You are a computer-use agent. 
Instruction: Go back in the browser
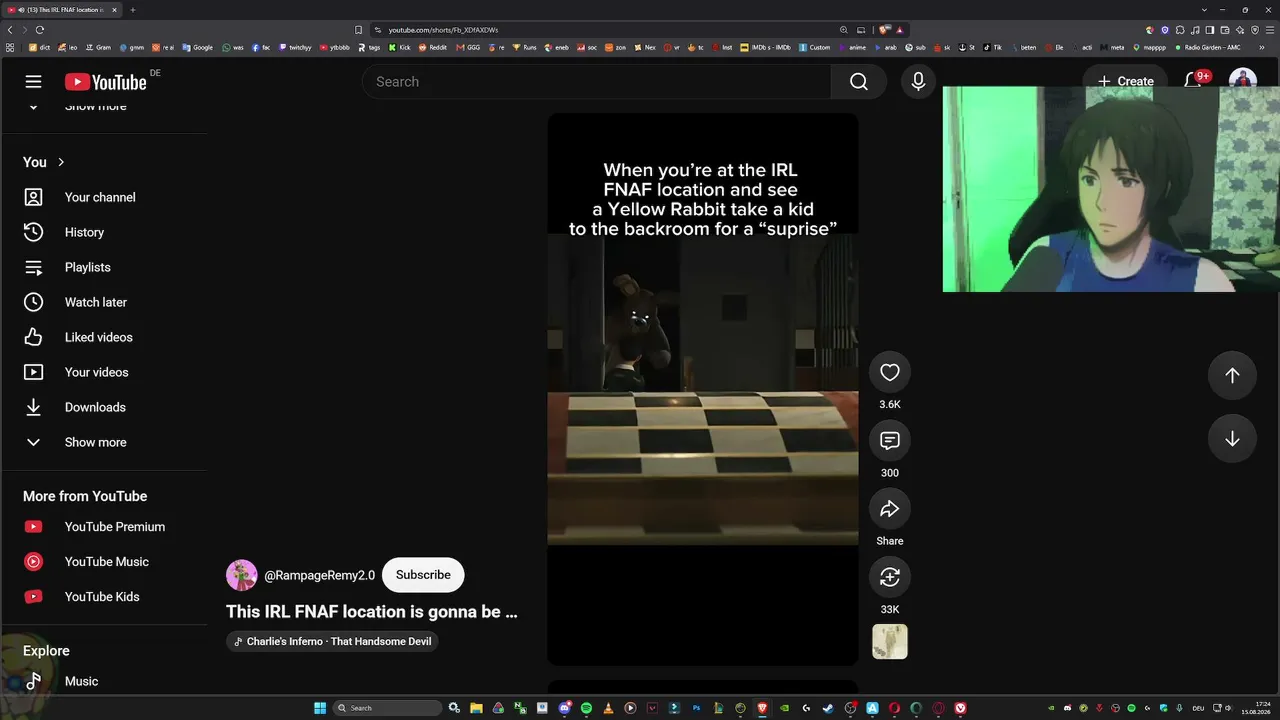[x=10, y=30]
